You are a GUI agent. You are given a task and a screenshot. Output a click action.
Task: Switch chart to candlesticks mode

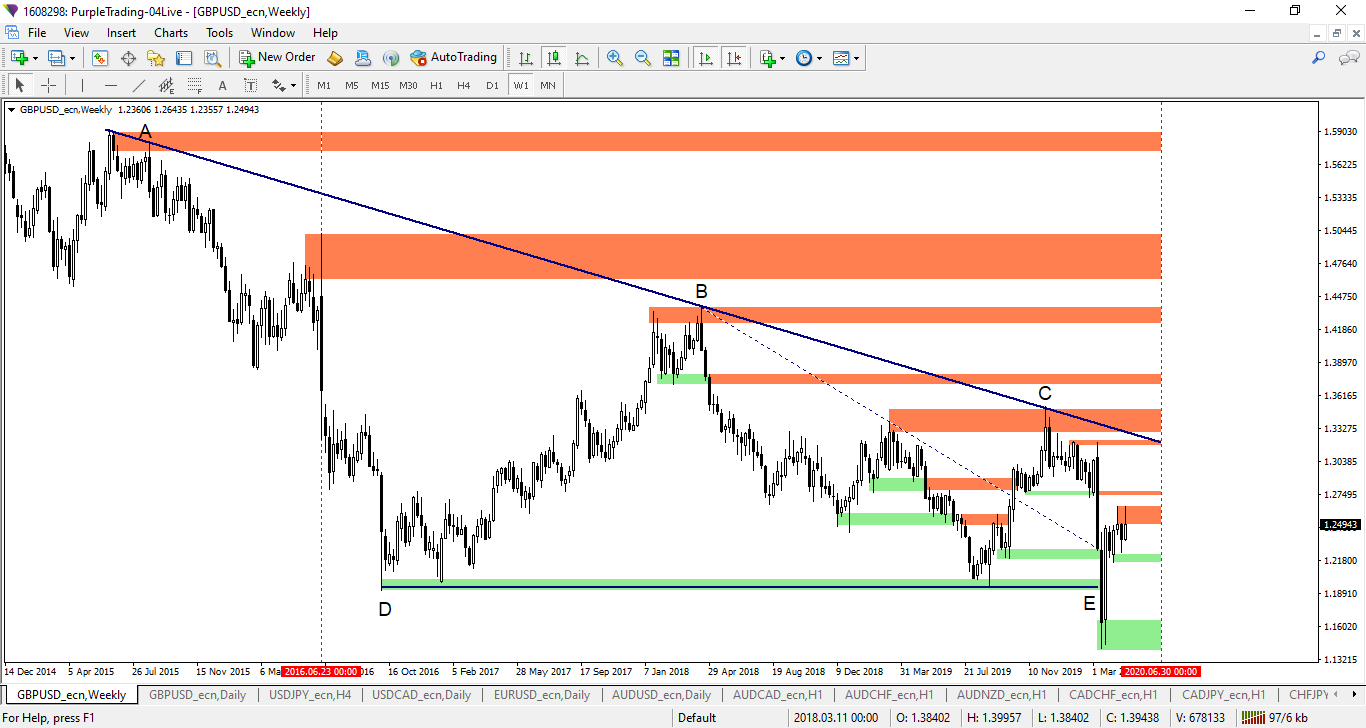[x=553, y=58]
